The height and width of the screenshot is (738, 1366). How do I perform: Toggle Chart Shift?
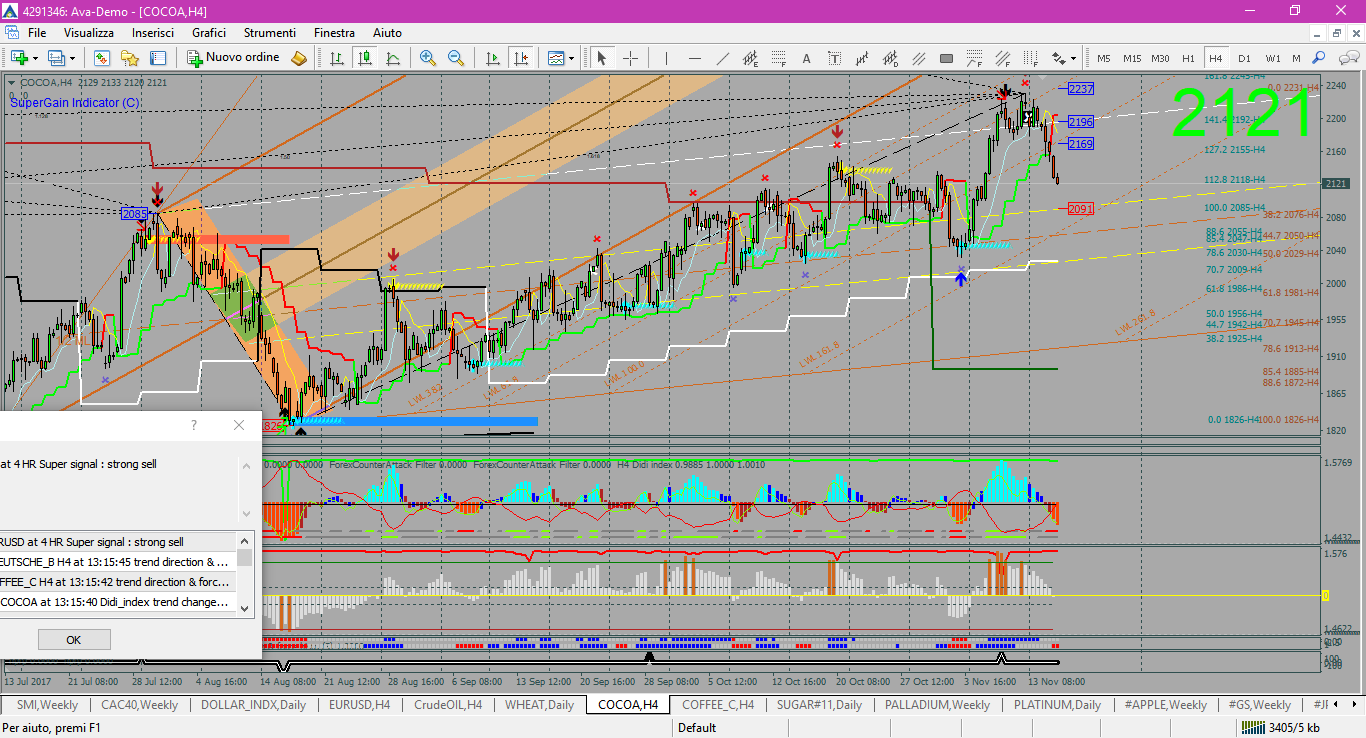click(x=520, y=58)
